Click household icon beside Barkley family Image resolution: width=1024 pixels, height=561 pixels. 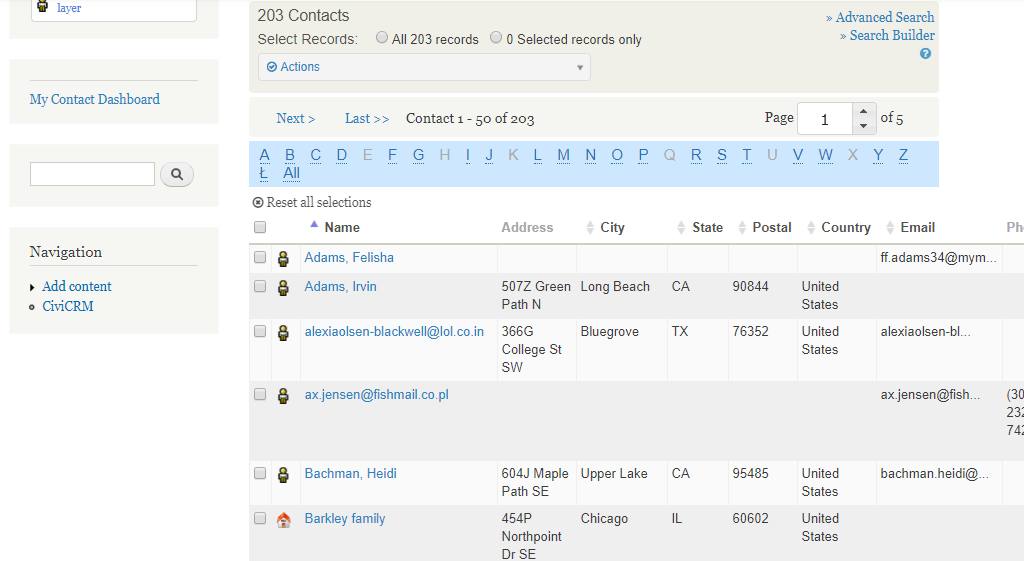coord(283,519)
